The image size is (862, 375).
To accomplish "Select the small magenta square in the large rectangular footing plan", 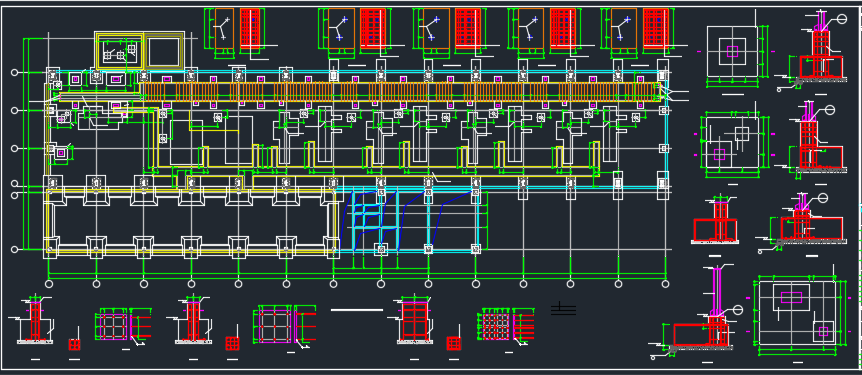I will 823,332.
